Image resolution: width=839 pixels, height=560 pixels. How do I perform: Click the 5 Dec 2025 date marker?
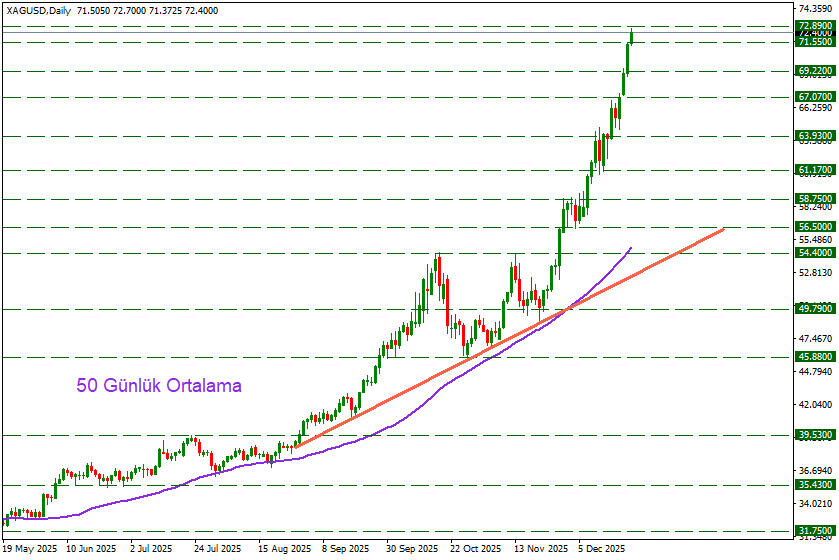(601, 549)
